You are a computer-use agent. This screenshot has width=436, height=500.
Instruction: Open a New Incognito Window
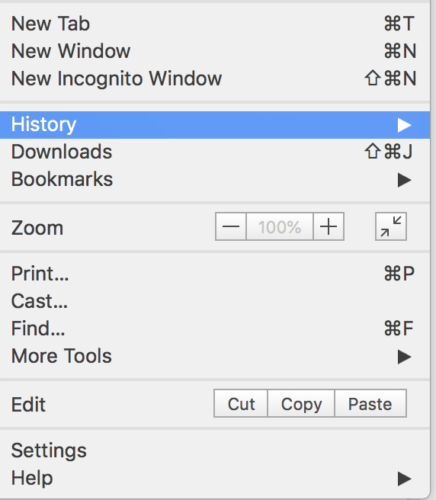(x=215, y=78)
